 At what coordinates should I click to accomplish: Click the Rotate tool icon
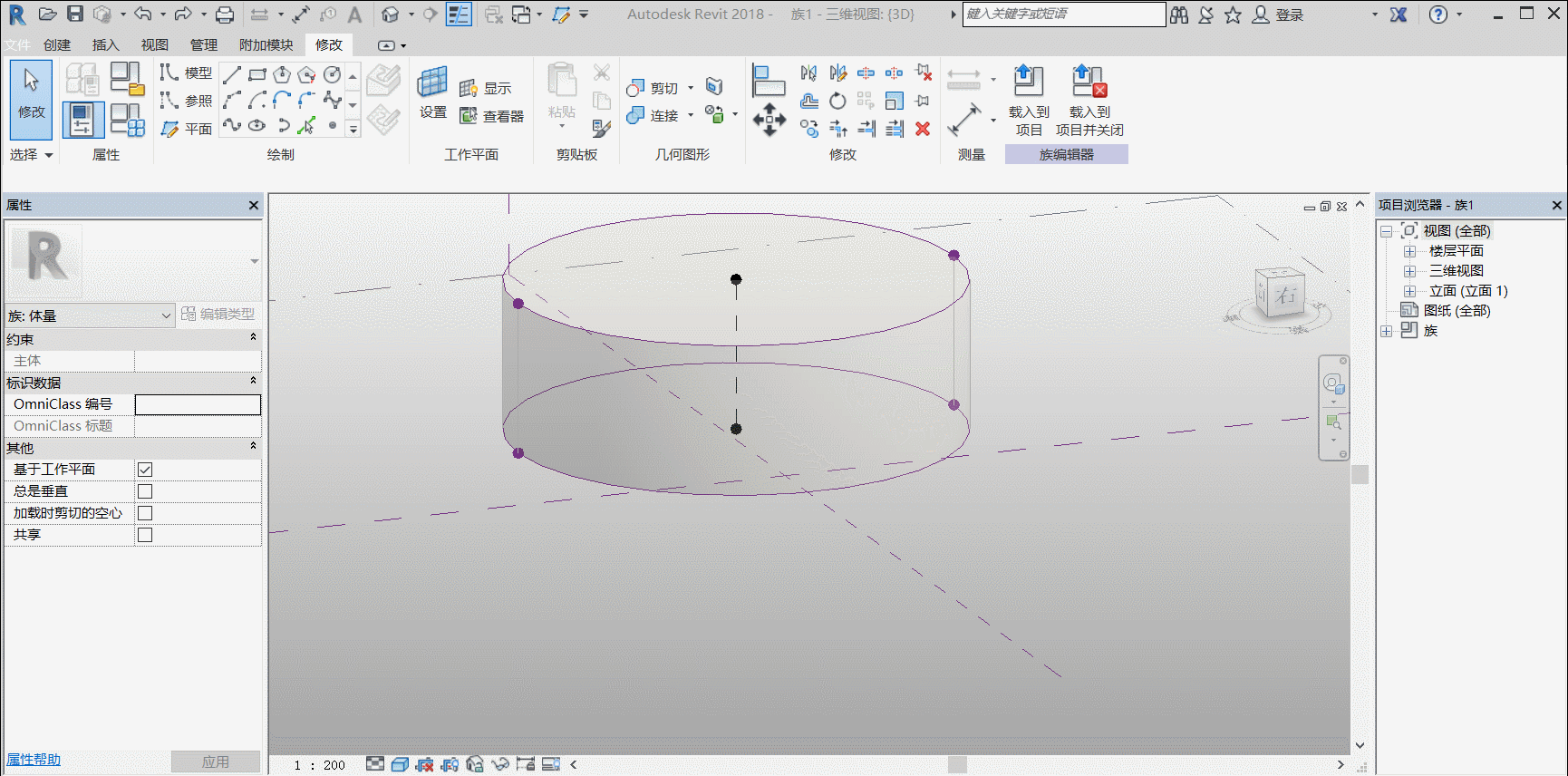click(x=837, y=101)
